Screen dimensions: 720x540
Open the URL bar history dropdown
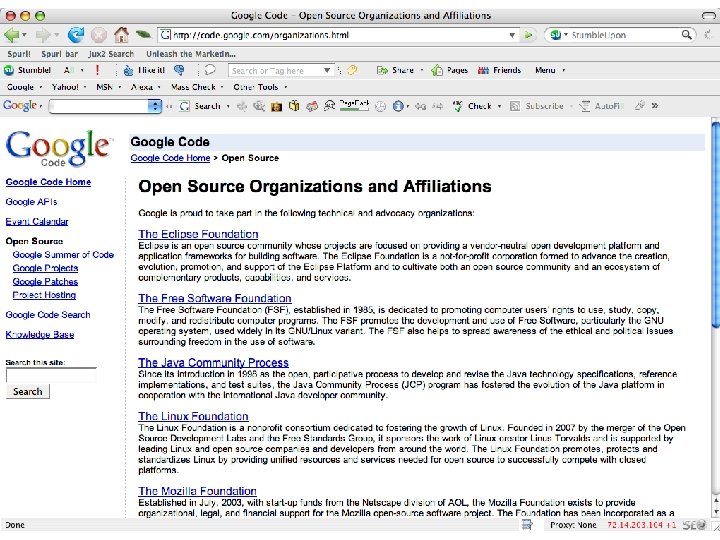(x=512, y=35)
